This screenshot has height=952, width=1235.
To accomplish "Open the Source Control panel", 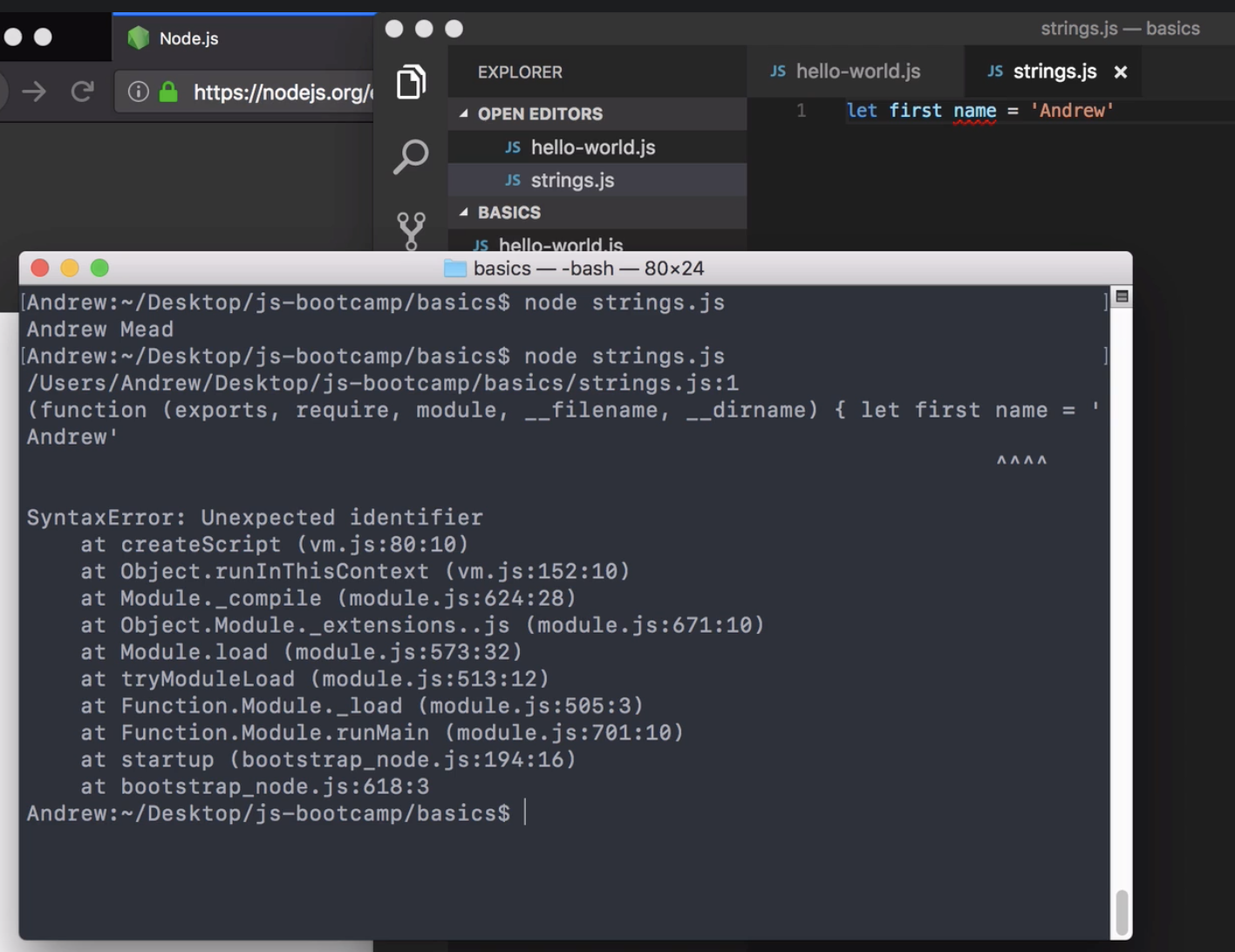I will (x=411, y=229).
